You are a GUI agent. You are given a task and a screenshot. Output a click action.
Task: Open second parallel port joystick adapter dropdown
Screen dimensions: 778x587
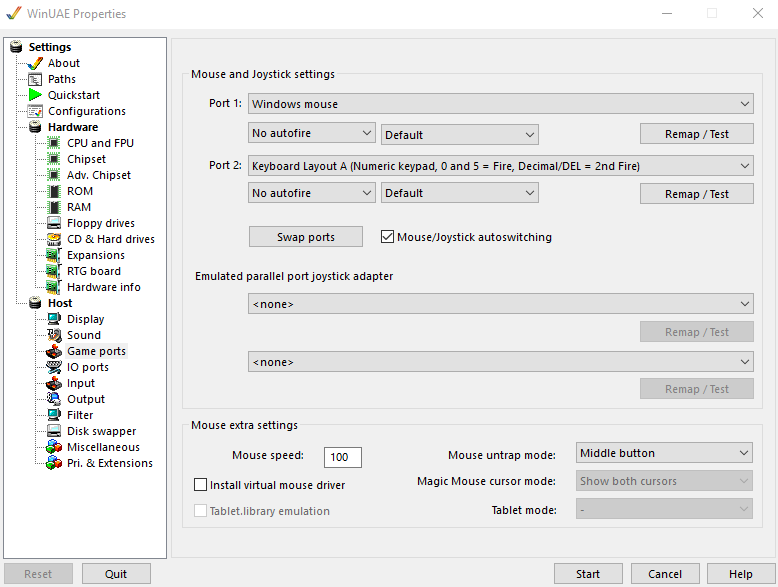click(x=501, y=362)
